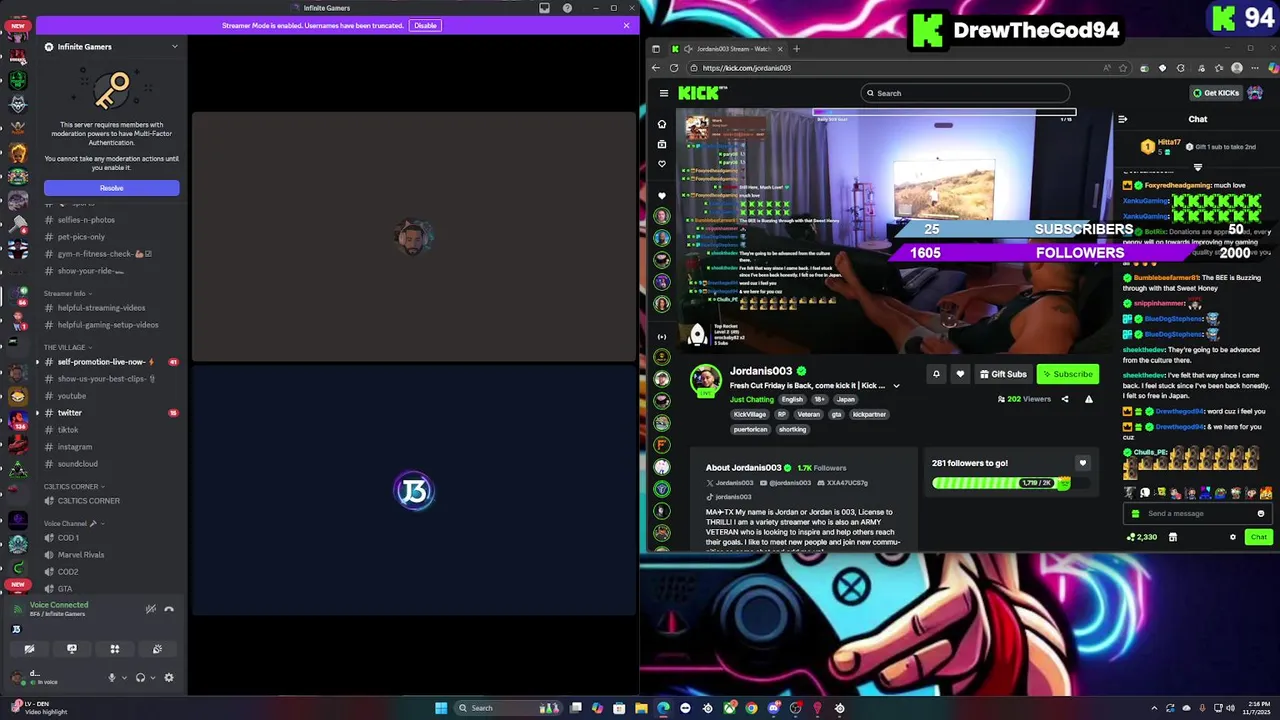Collapse the Voice Channel category
Viewport: 1280px width, 720px height.
[74, 523]
